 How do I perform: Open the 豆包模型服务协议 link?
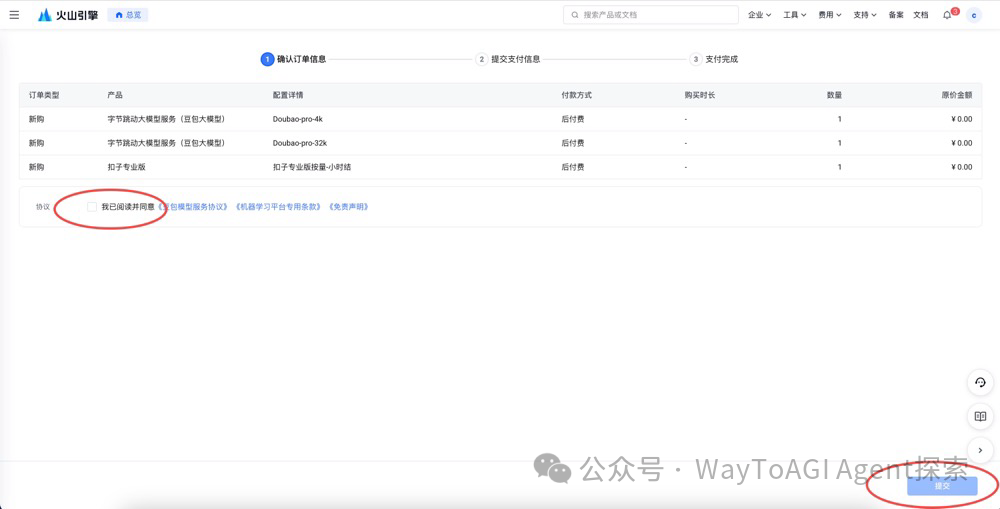point(193,207)
